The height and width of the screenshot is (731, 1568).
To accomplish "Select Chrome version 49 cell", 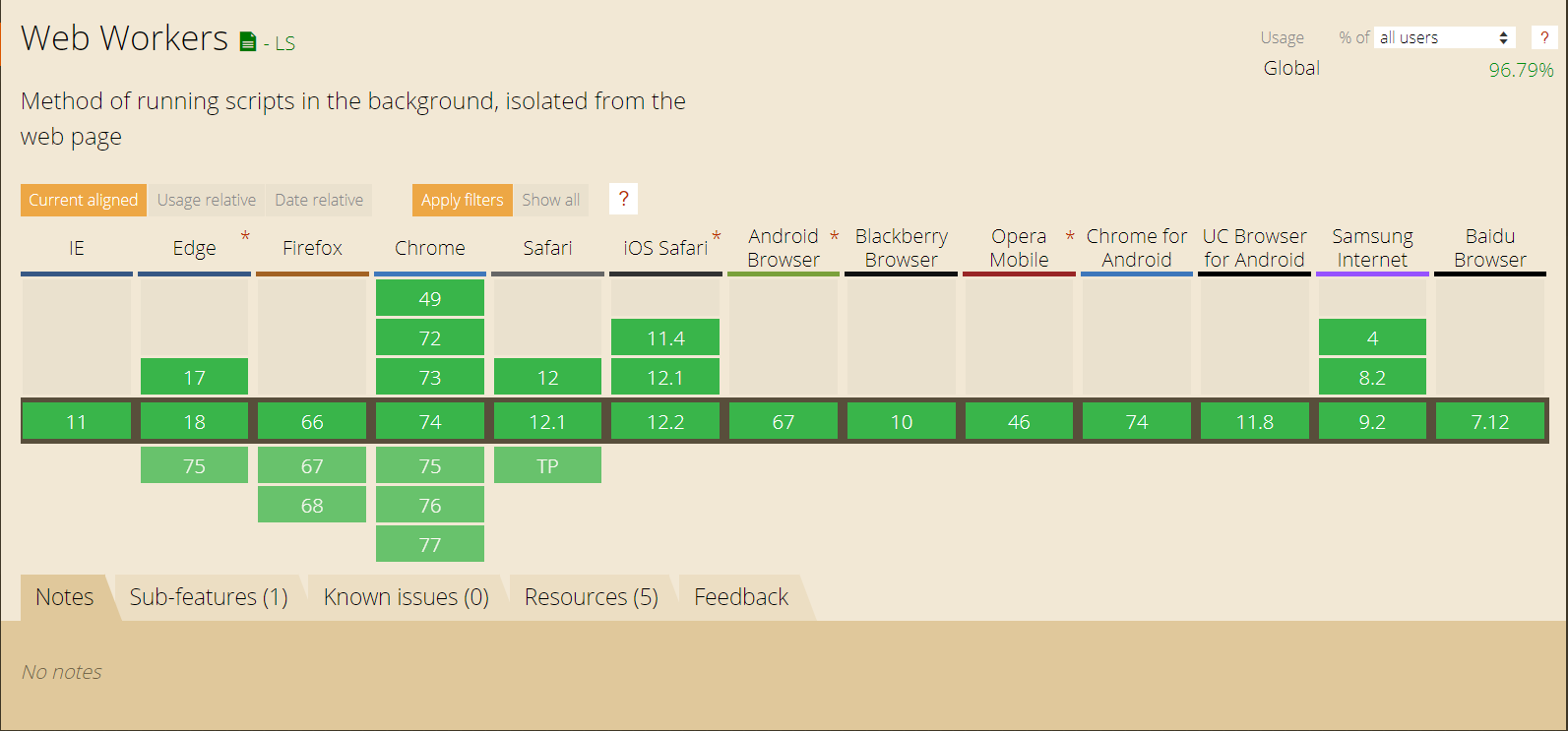I will click(x=430, y=298).
